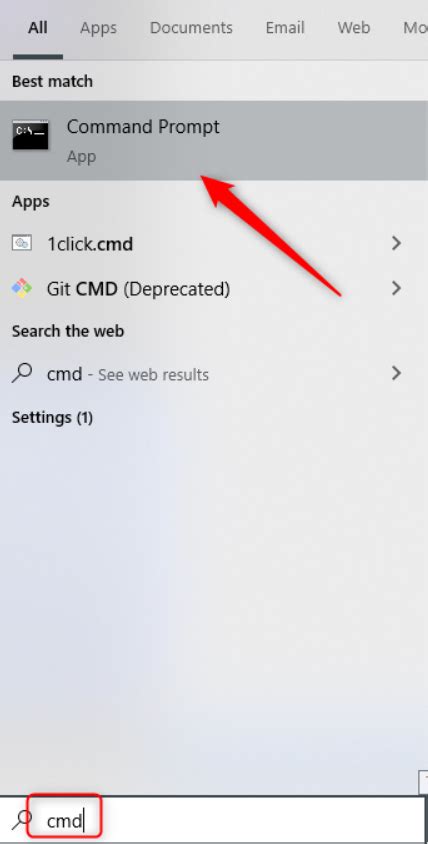Select the Web filter tab
428x844 pixels.
pos(354,28)
